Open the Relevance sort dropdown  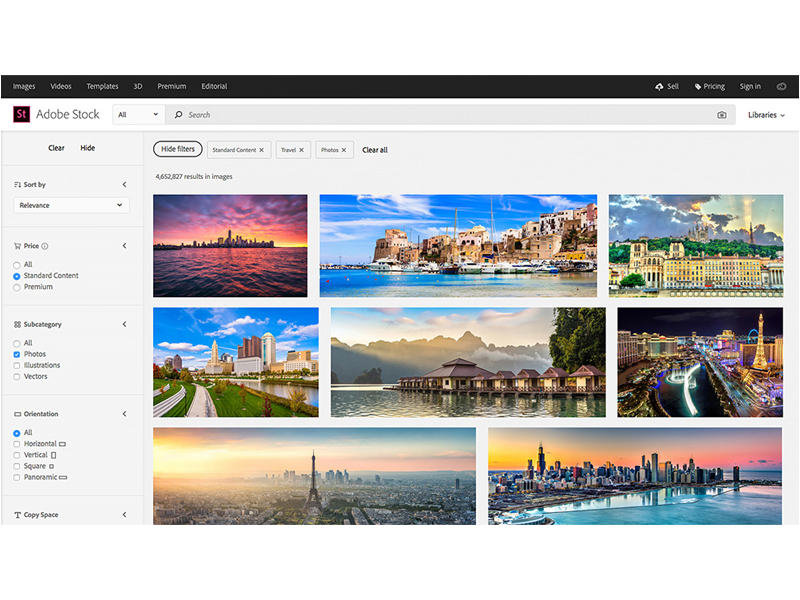pos(71,205)
